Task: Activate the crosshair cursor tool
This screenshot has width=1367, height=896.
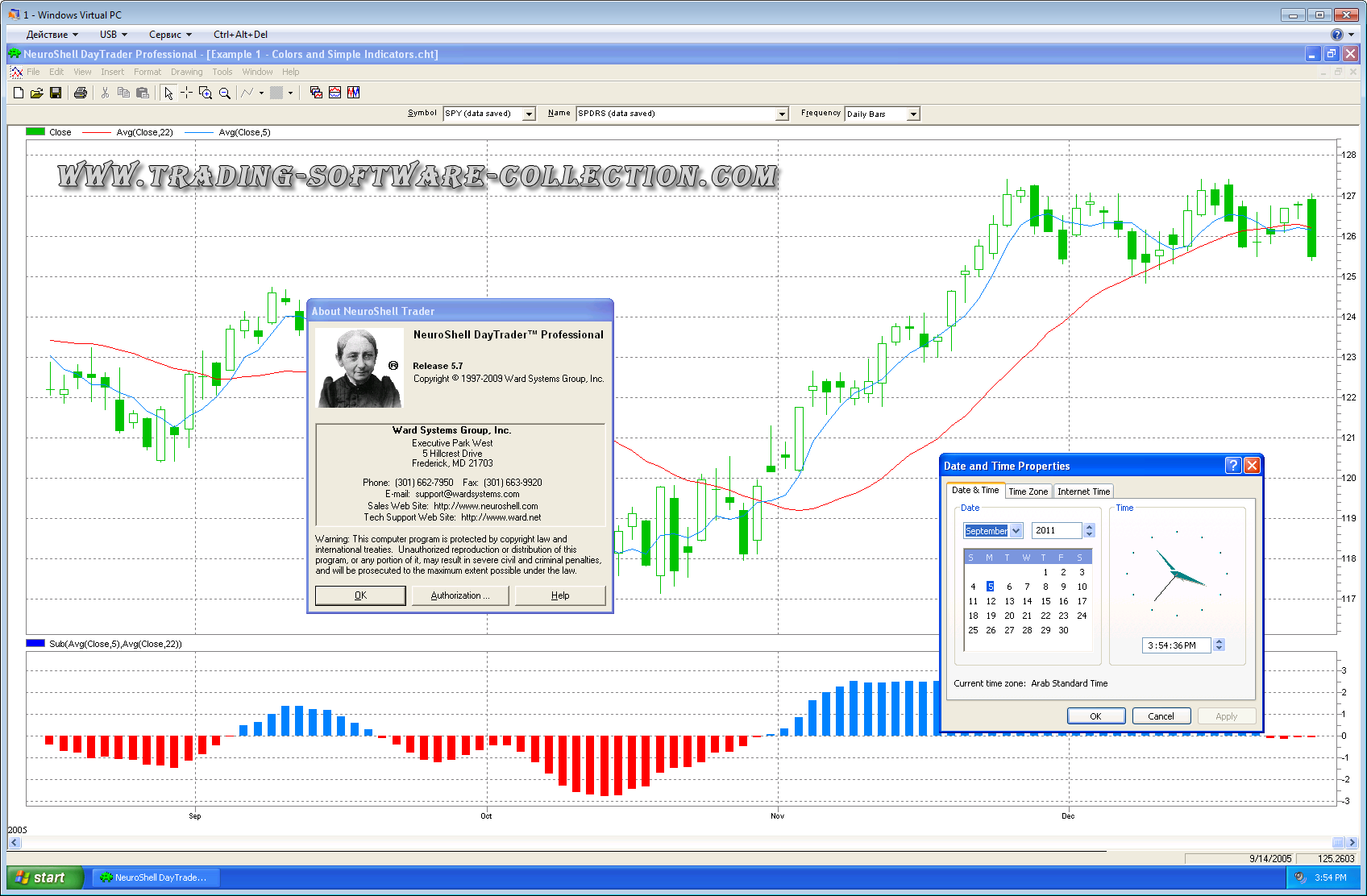Action: pos(186,93)
